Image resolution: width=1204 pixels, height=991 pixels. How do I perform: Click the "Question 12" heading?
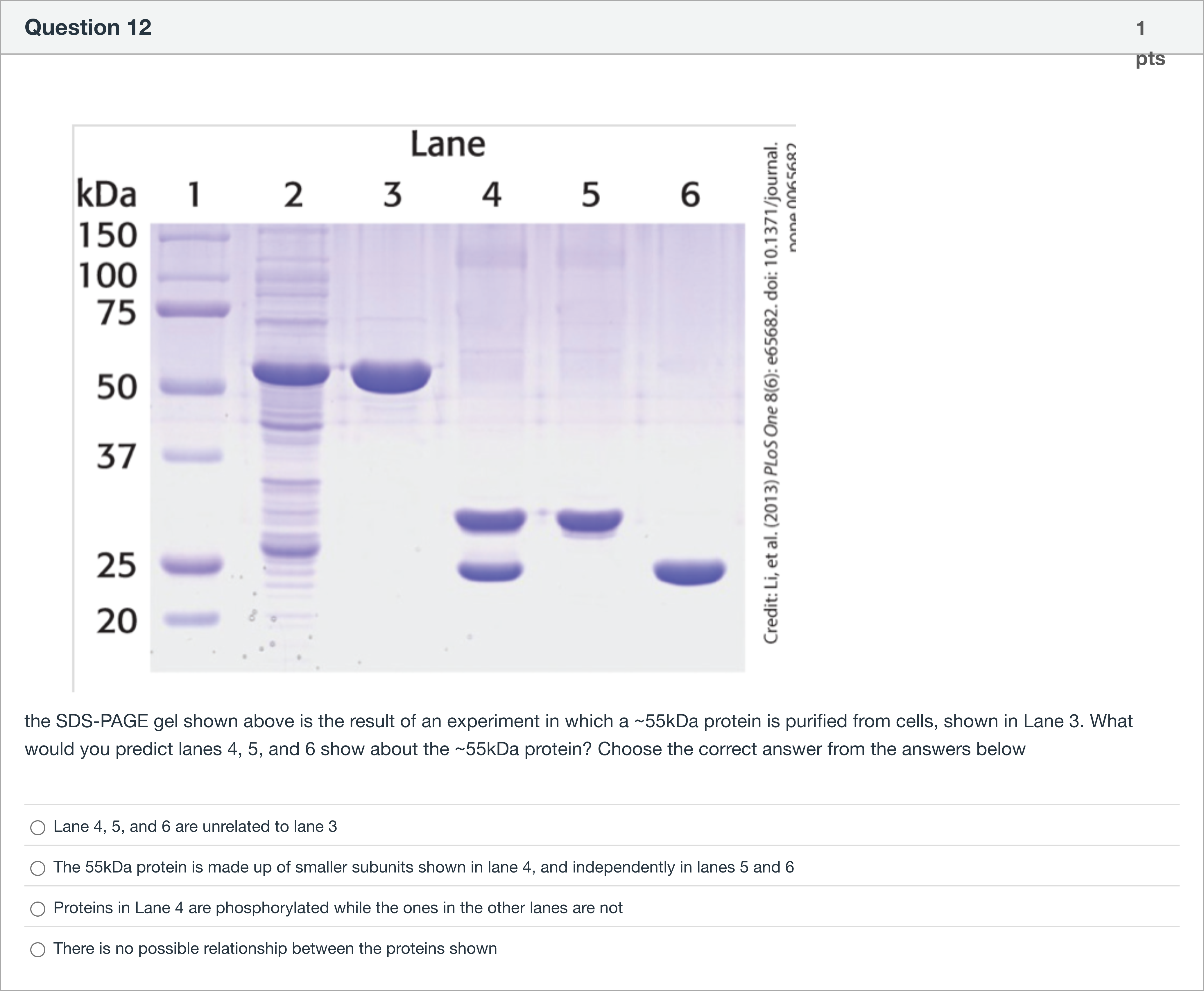88,27
